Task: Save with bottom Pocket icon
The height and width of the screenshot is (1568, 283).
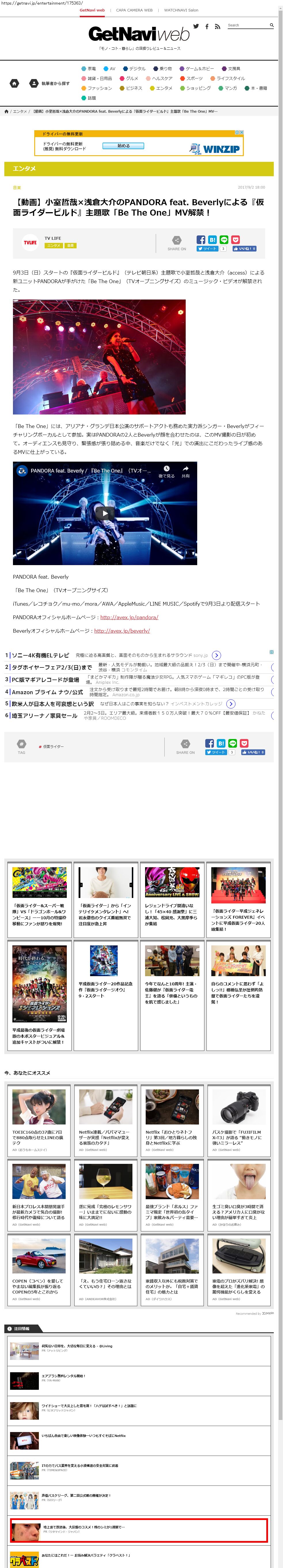Action: coord(244,743)
